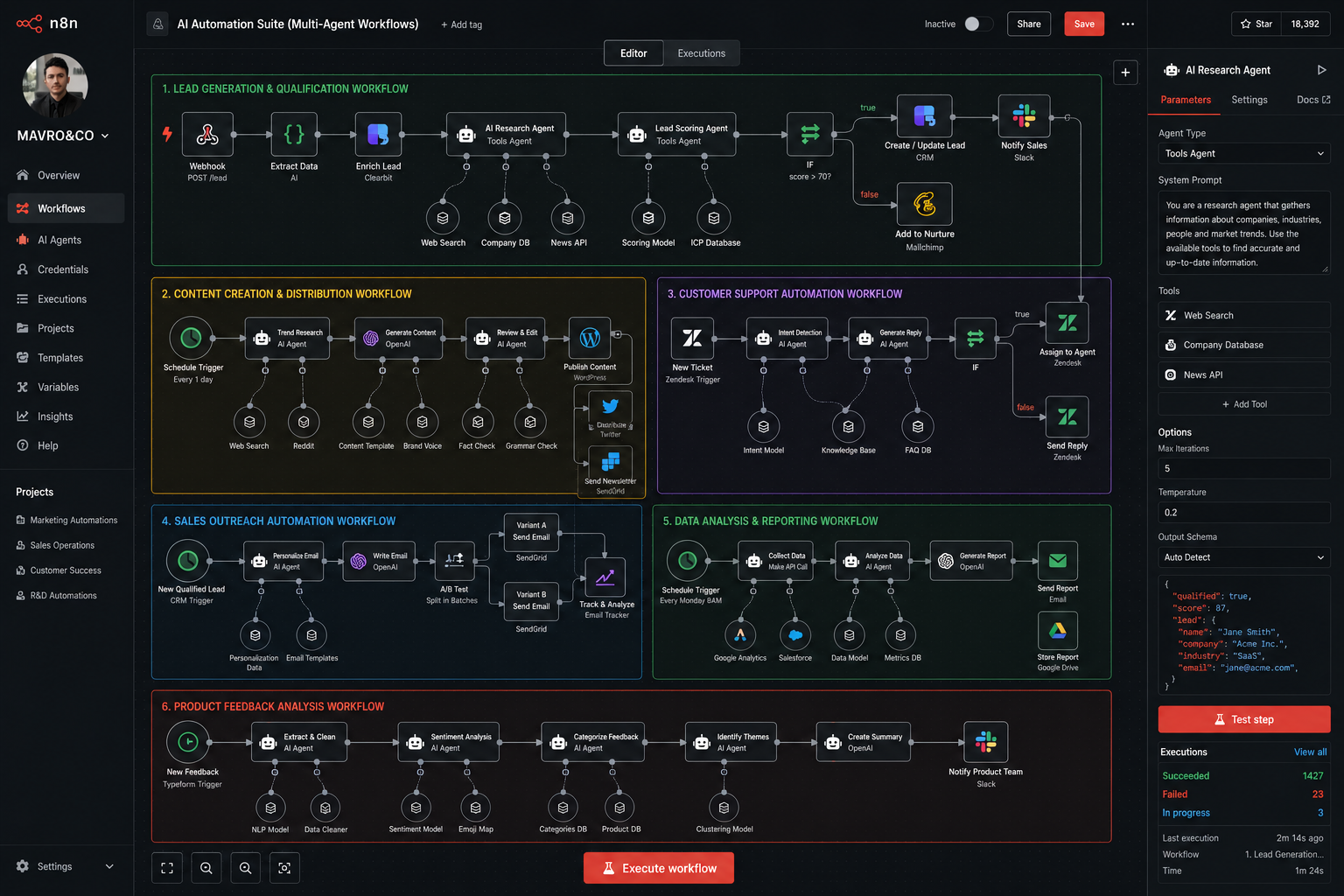Open the Track & Analyze Email Tracker node
Screen dimensions: 1344x896
pos(605,577)
